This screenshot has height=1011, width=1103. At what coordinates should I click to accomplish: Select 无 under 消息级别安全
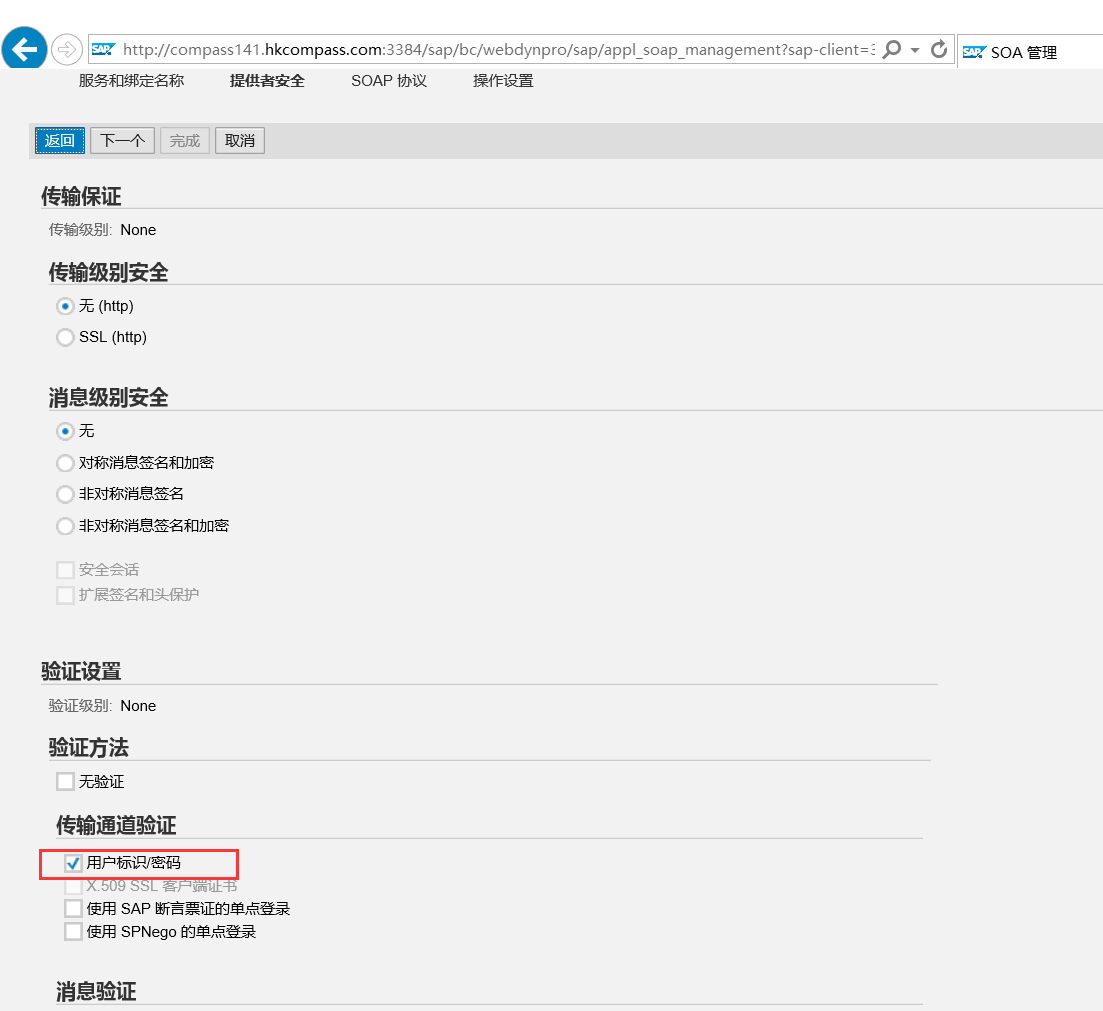tap(65, 431)
